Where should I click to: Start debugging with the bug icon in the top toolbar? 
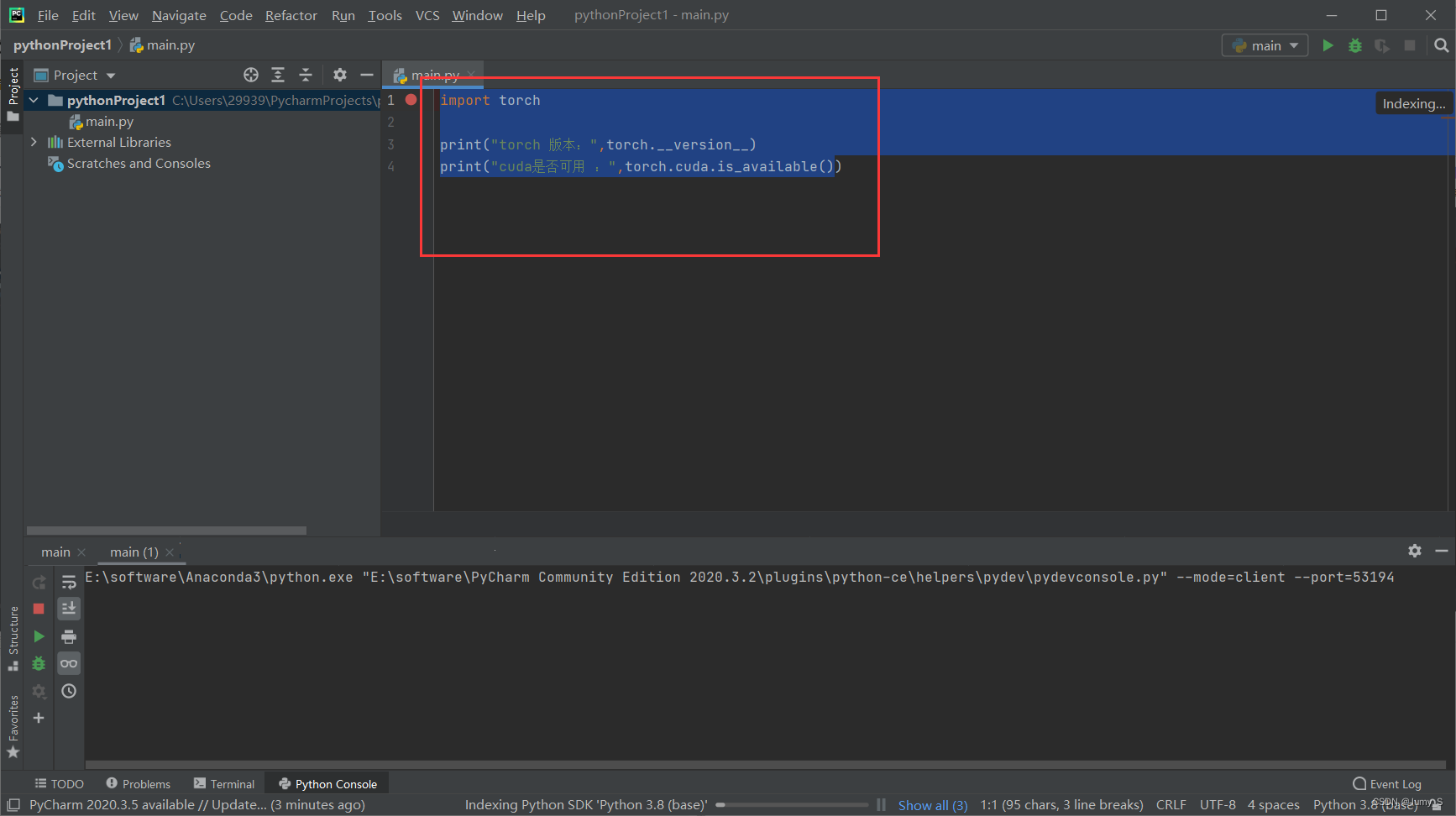(x=1355, y=45)
